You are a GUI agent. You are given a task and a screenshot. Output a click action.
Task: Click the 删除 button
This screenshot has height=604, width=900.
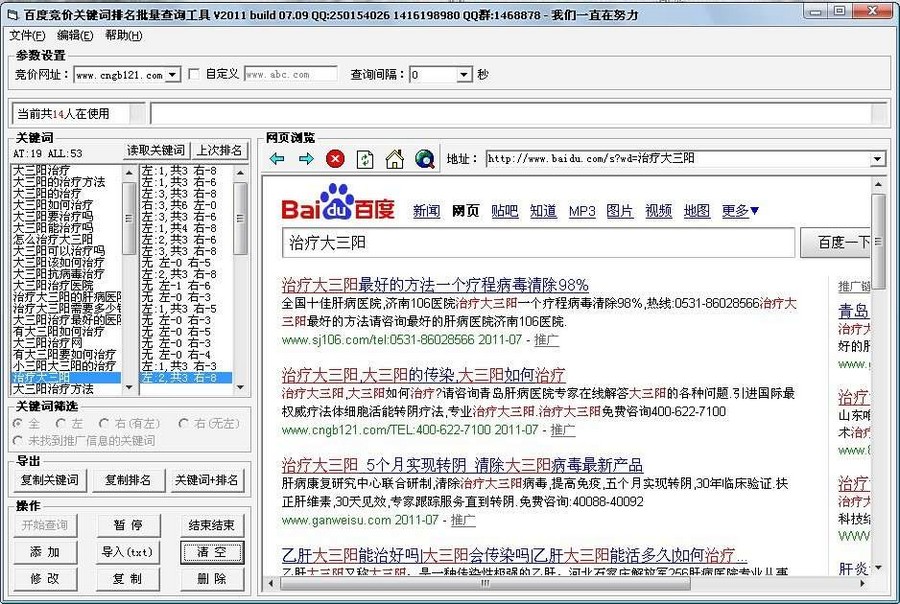(211, 579)
